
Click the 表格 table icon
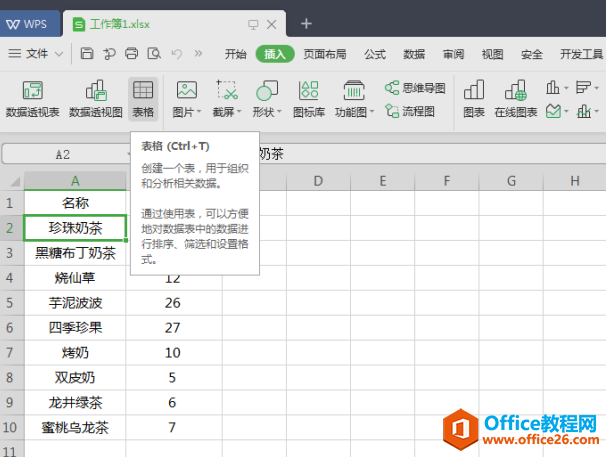pos(143,99)
